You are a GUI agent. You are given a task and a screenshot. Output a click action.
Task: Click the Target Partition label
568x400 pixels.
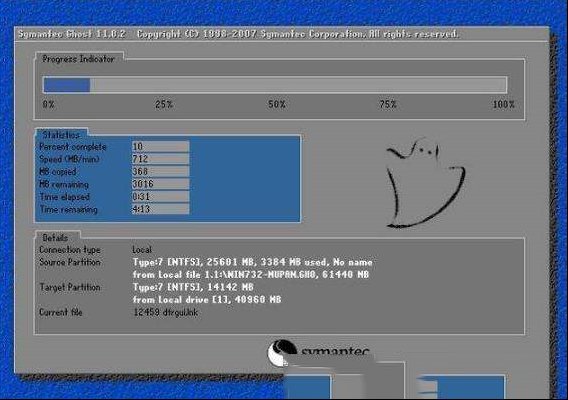click(70, 287)
